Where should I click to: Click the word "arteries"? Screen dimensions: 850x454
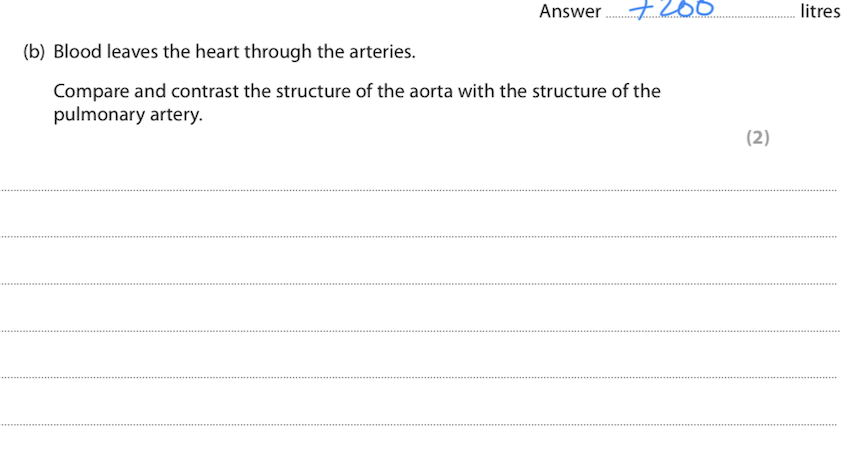[x=381, y=51]
